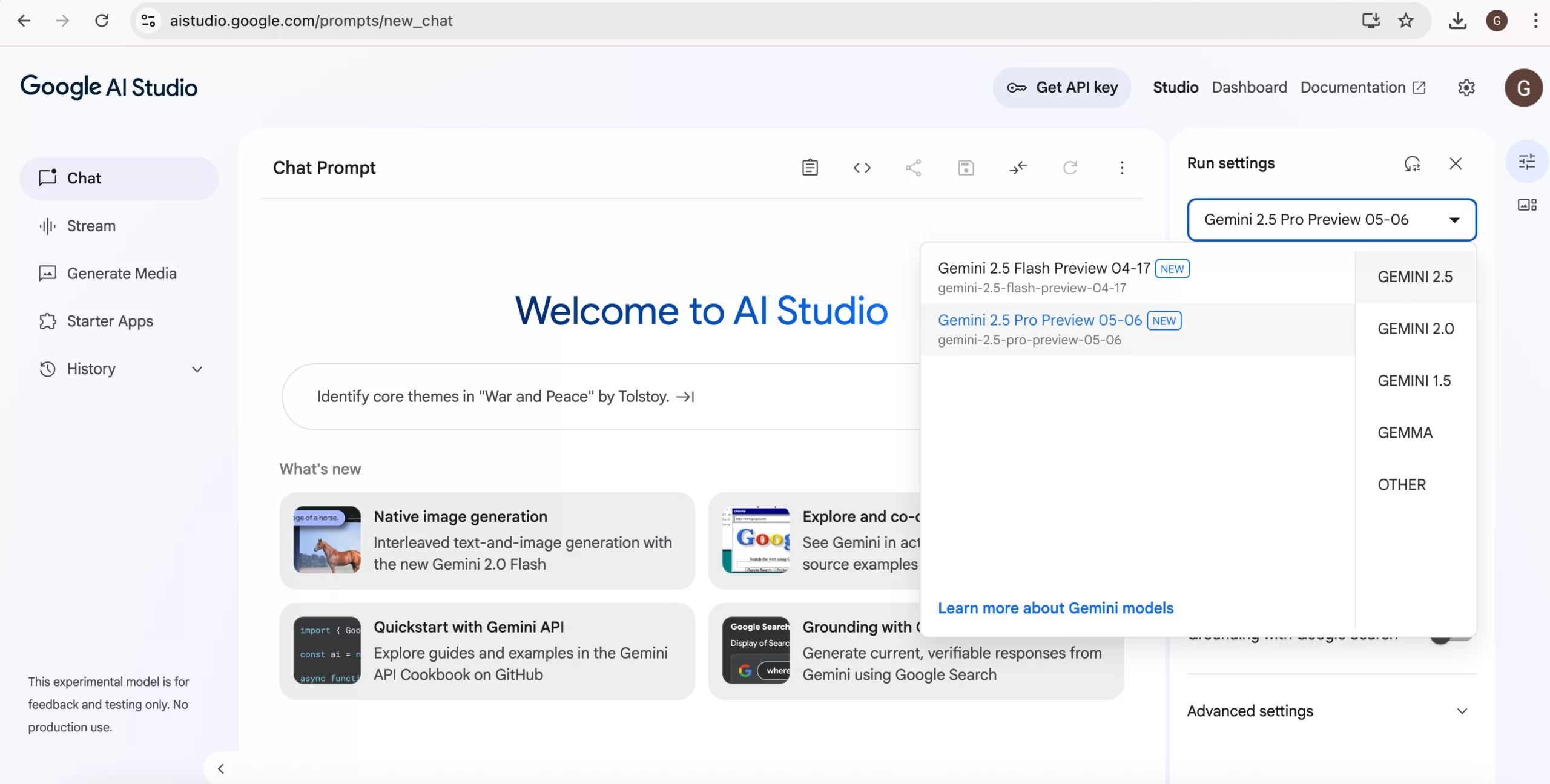Viewport: 1550px width, 784px height.
Task: Close the Run settings panel
Action: tap(1456, 163)
